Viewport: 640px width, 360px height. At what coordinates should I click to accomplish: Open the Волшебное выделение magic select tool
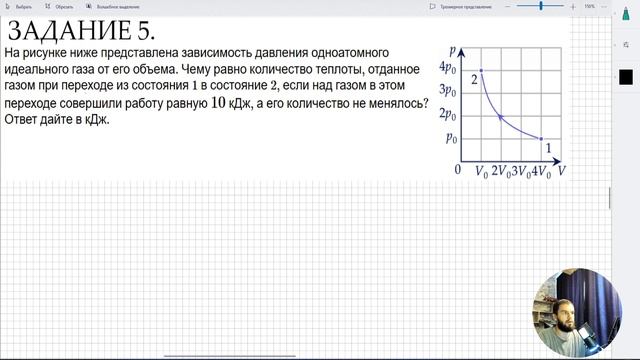click(x=113, y=7)
